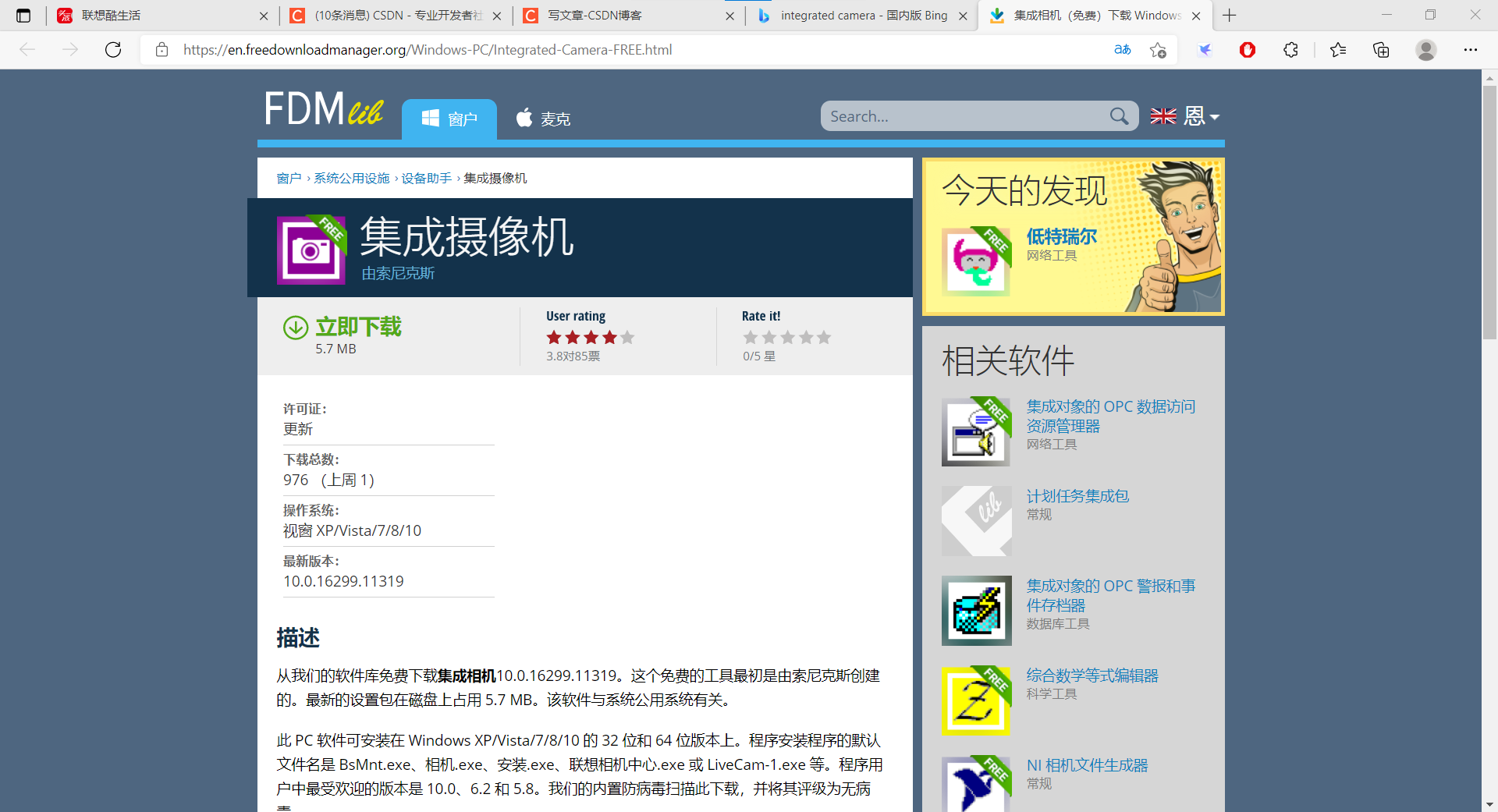
Task: Click the OPC data access explorer icon
Action: (x=976, y=431)
